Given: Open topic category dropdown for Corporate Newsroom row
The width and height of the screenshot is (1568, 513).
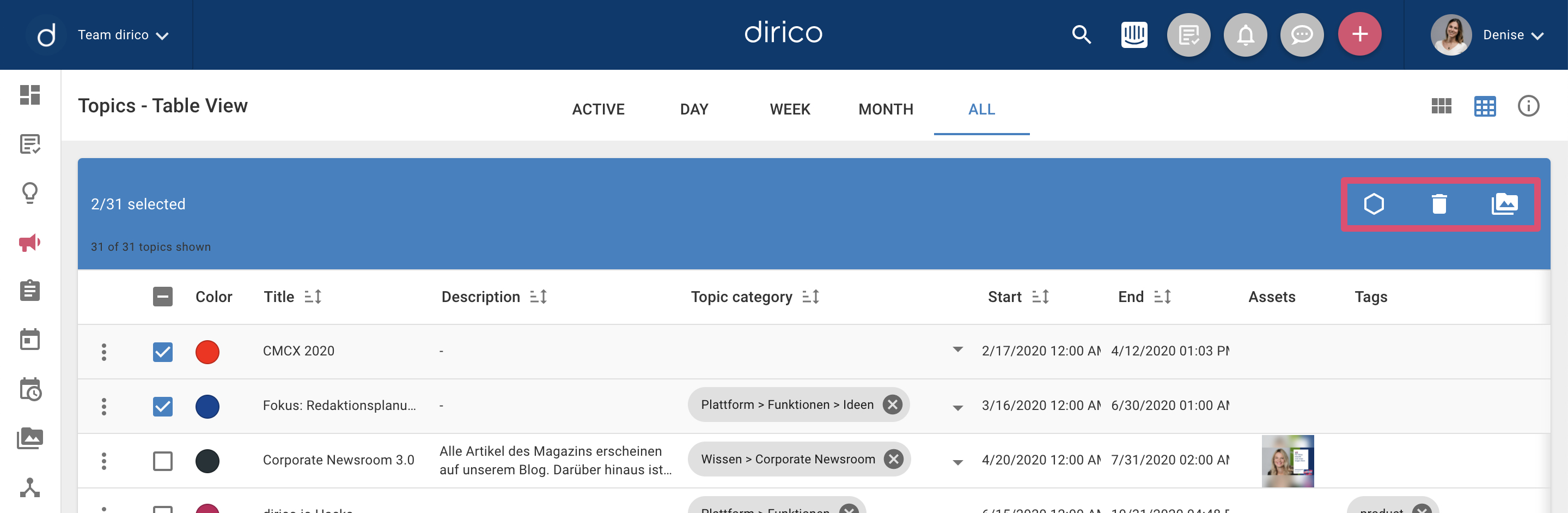Looking at the screenshot, I should tap(957, 462).
